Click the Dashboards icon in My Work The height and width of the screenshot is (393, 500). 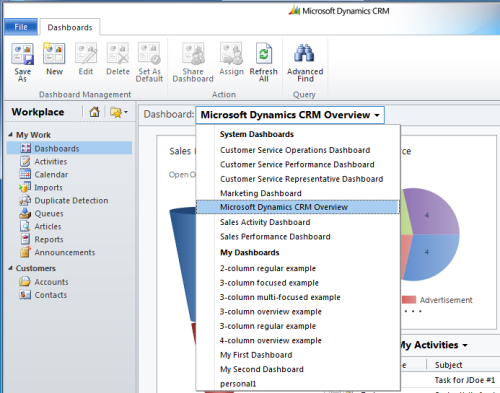[x=25, y=148]
